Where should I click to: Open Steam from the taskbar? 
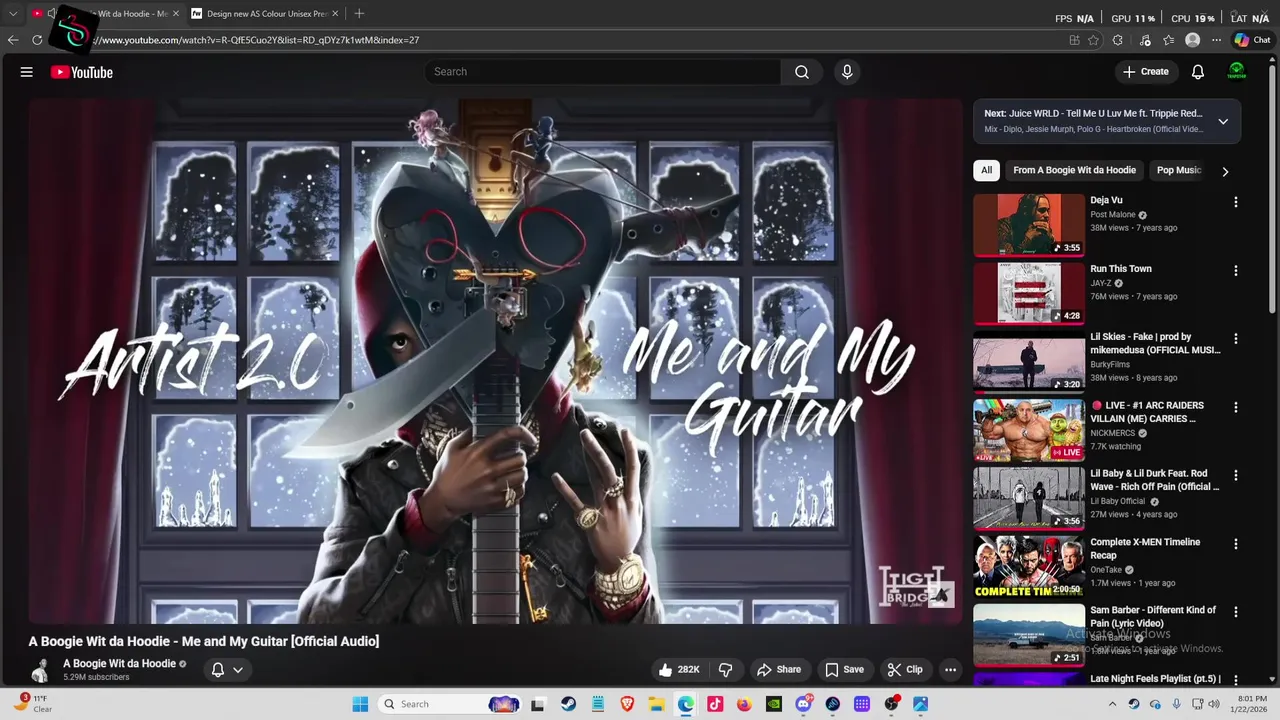(x=568, y=704)
